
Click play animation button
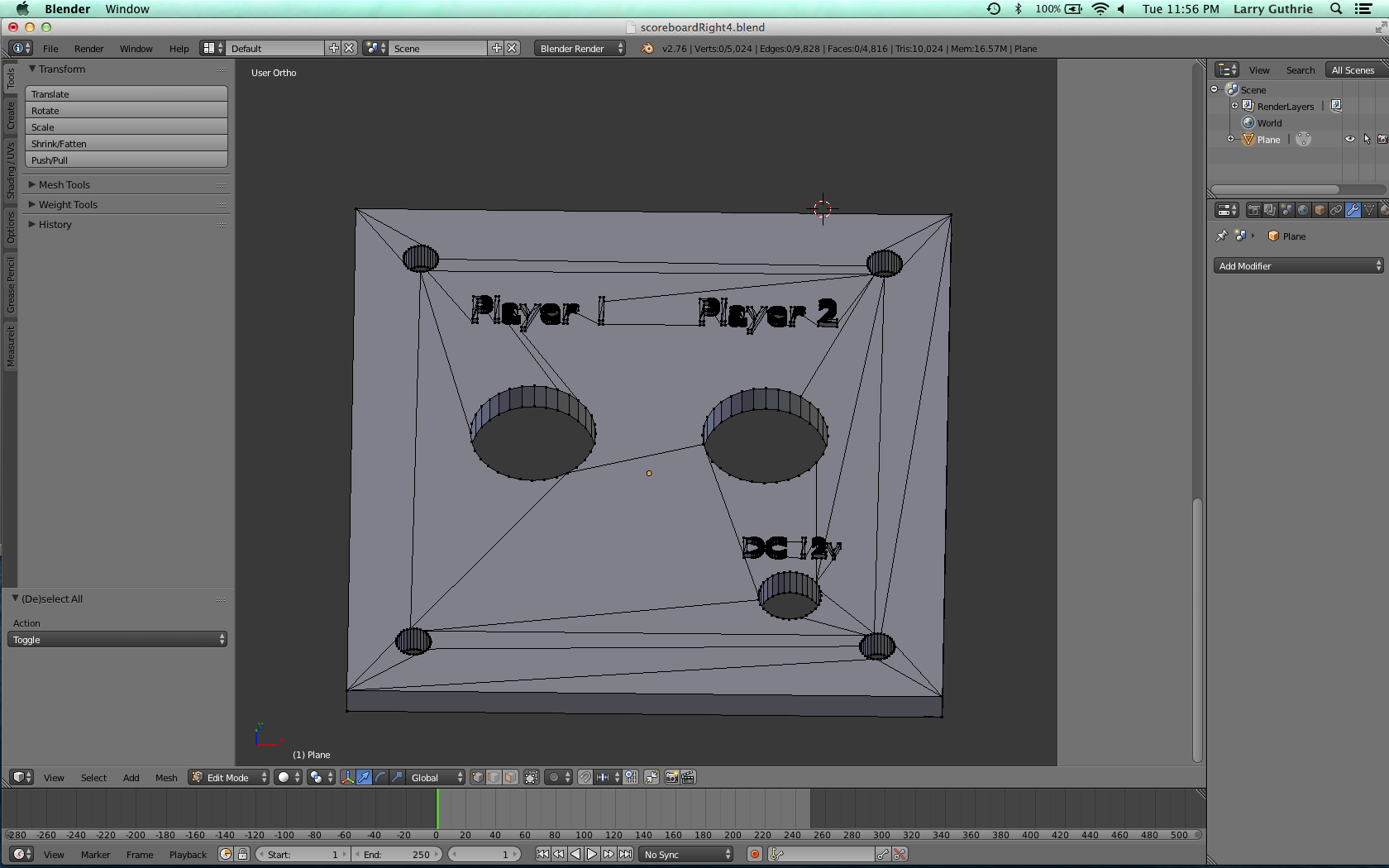point(592,855)
